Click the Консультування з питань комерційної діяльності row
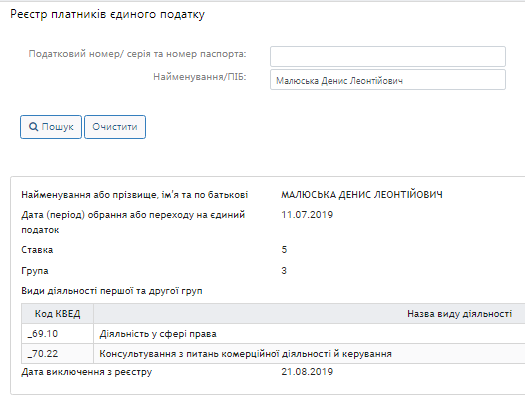Image resolution: width=525 pixels, height=403 pixels. (x=273, y=353)
